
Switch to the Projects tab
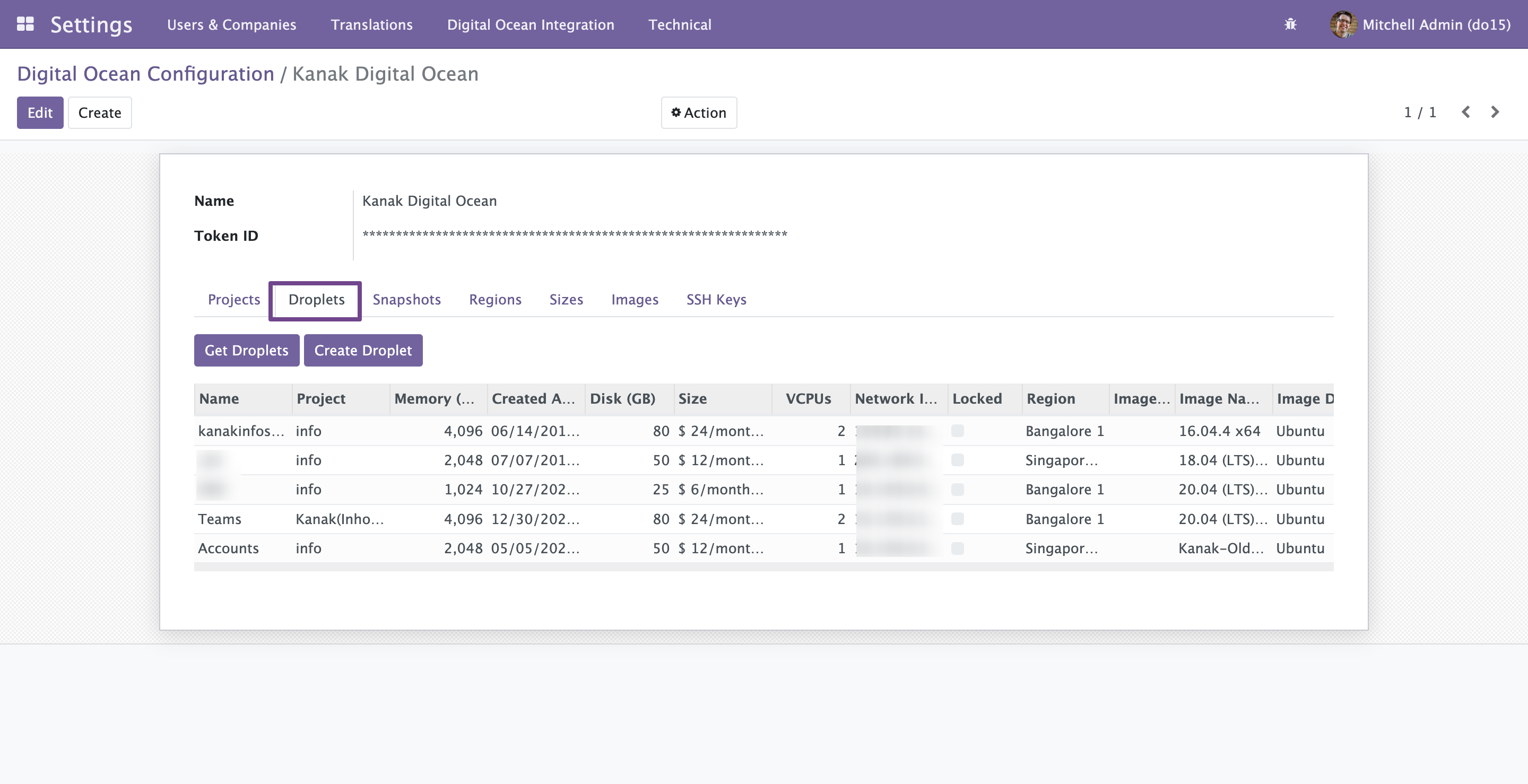click(233, 300)
